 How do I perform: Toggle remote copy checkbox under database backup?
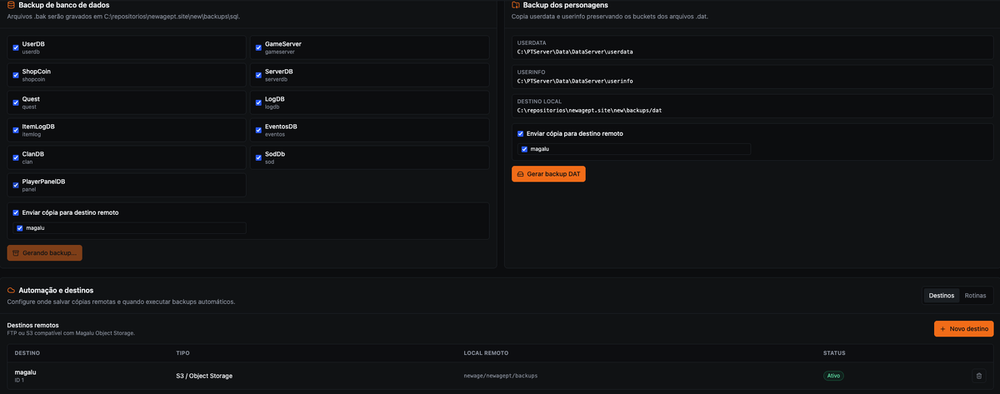tap(16, 212)
